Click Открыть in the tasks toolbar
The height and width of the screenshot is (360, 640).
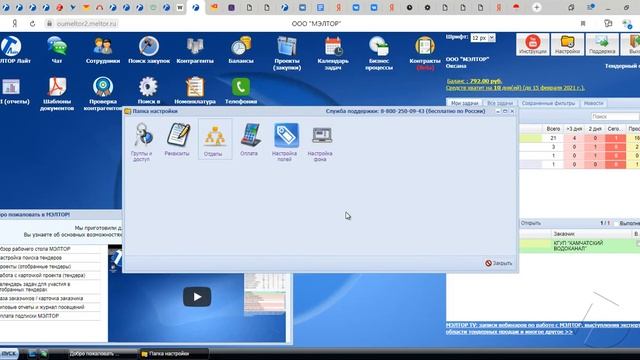coord(531,223)
